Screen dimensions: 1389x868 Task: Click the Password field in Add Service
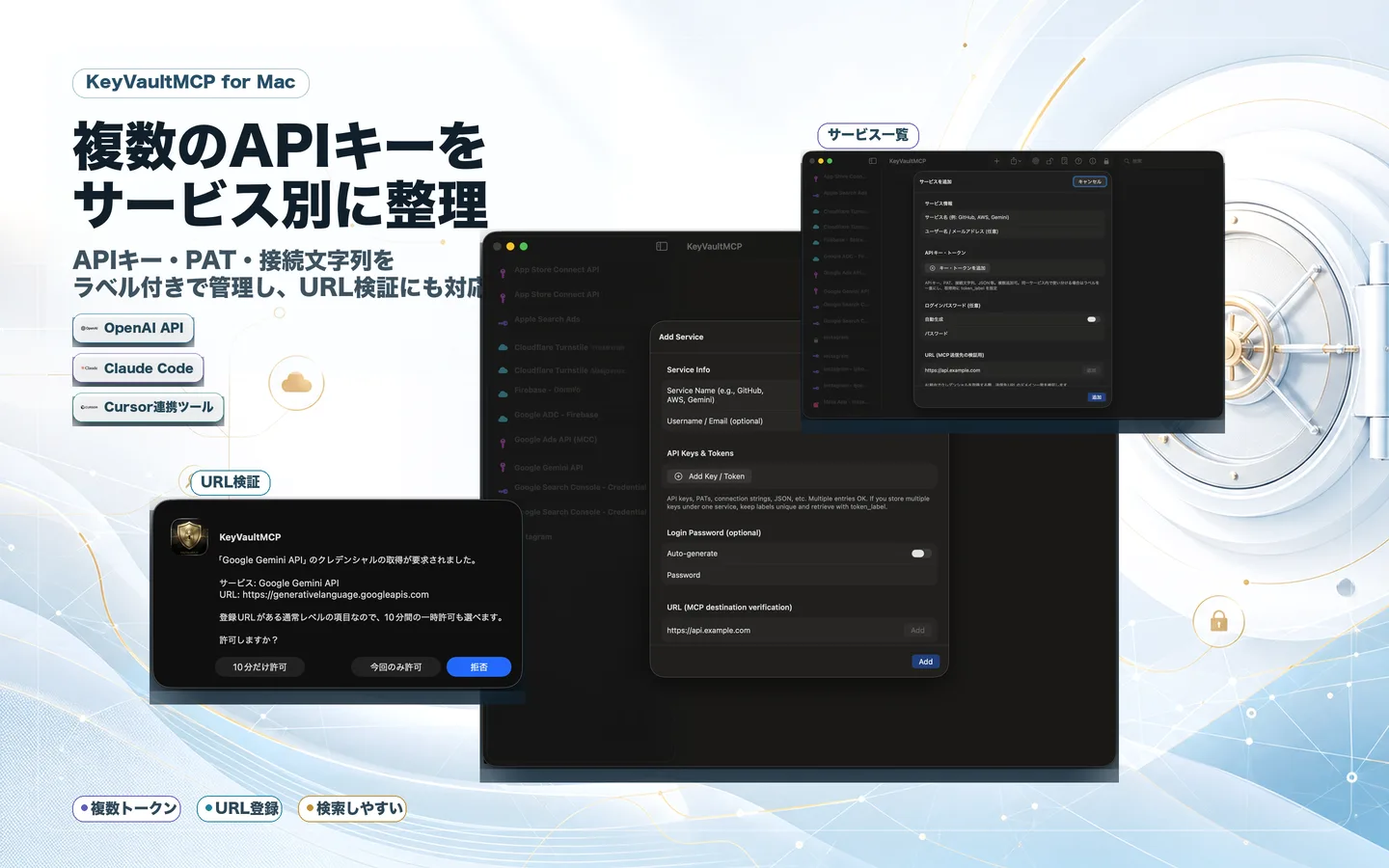click(x=799, y=575)
